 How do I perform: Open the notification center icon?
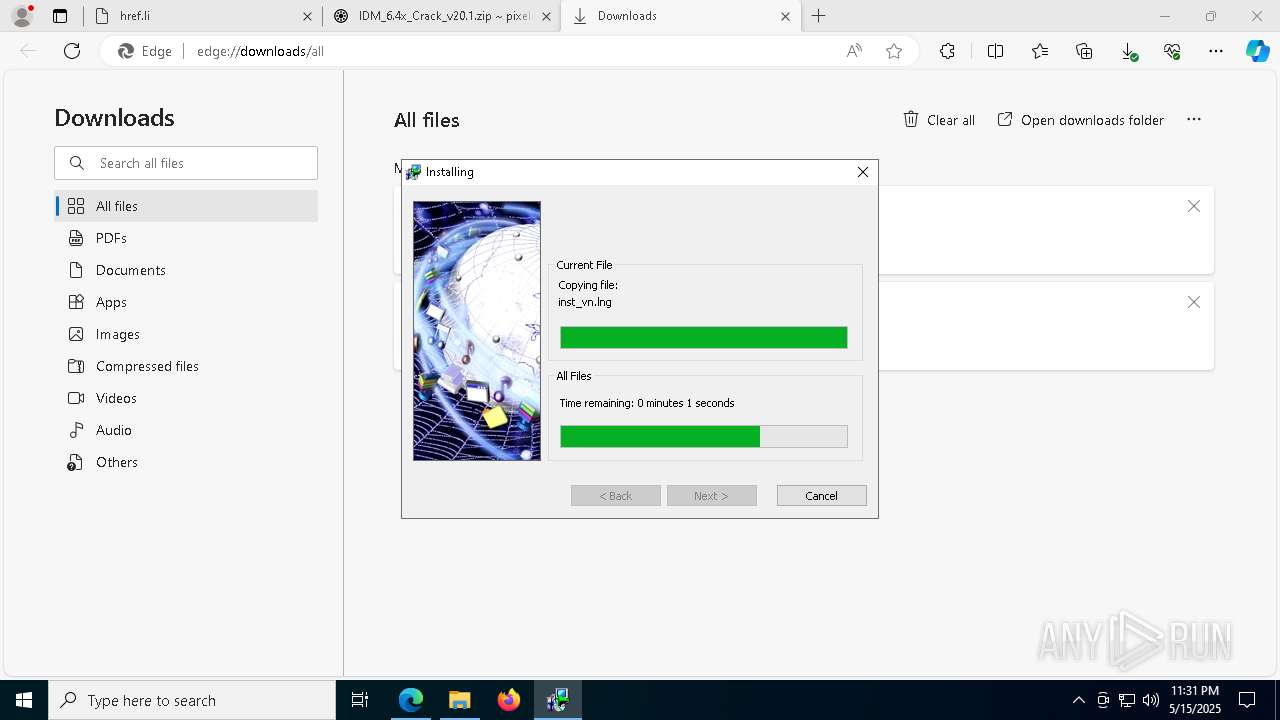coord(1247,700)
